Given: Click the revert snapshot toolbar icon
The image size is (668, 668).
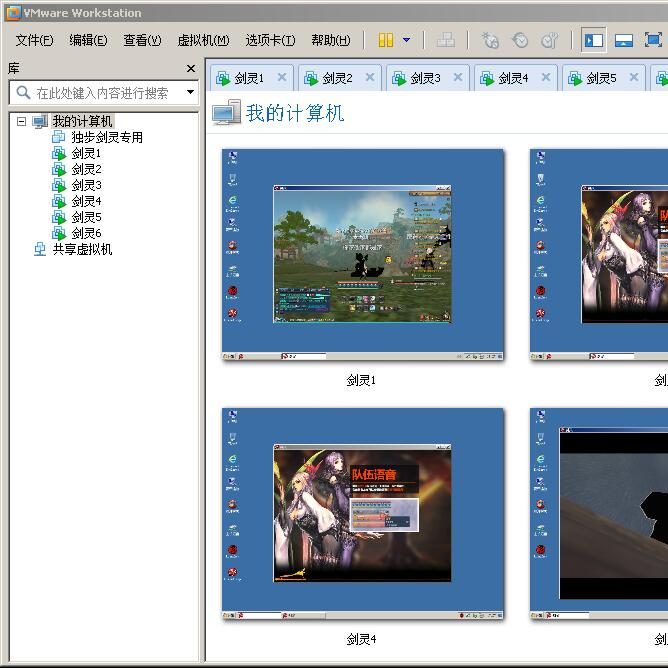Looking at the screenshot, I should pyautogui.click(x=520, y=40).
